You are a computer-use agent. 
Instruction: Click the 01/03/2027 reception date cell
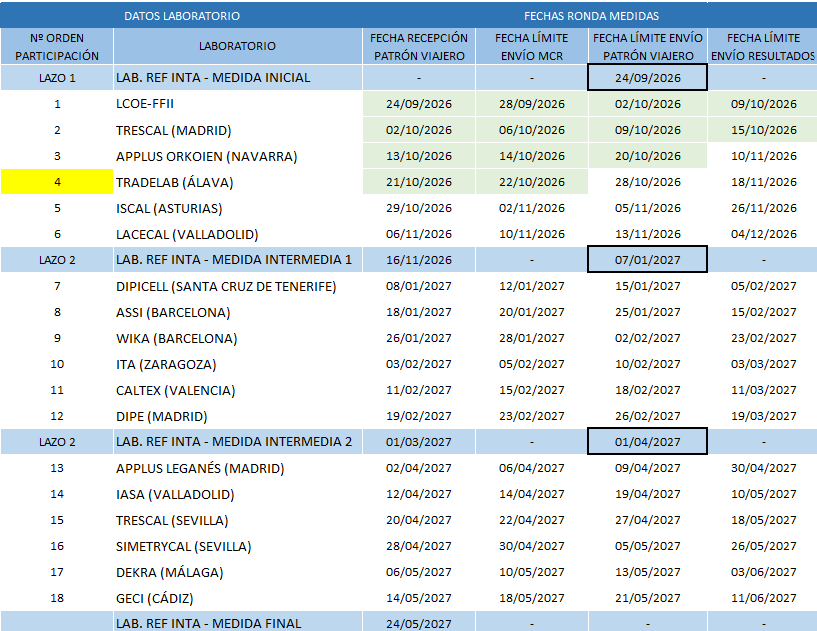click(419, 442)
